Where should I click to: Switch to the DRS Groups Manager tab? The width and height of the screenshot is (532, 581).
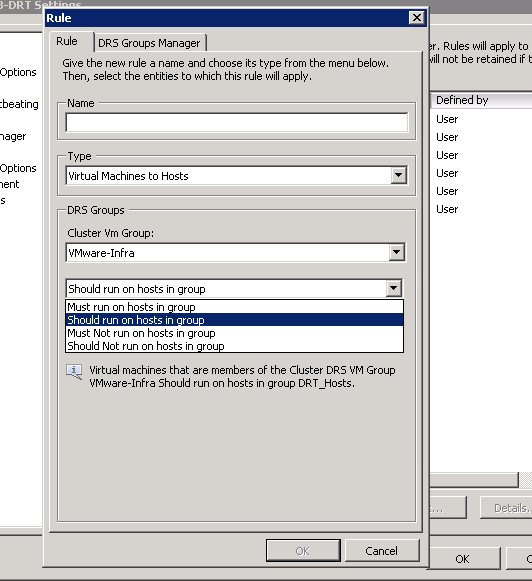tap(149, 43)
